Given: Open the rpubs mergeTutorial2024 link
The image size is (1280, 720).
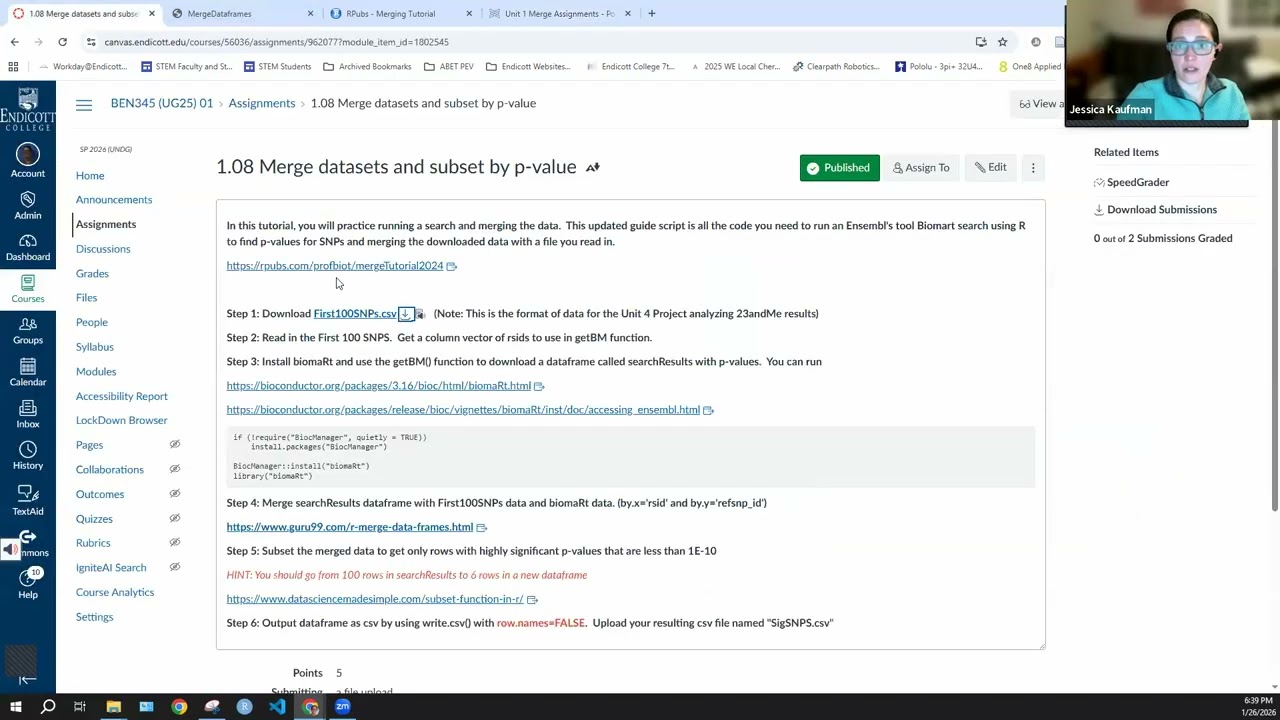Looking at the screenshot, I should coord(334,266).
